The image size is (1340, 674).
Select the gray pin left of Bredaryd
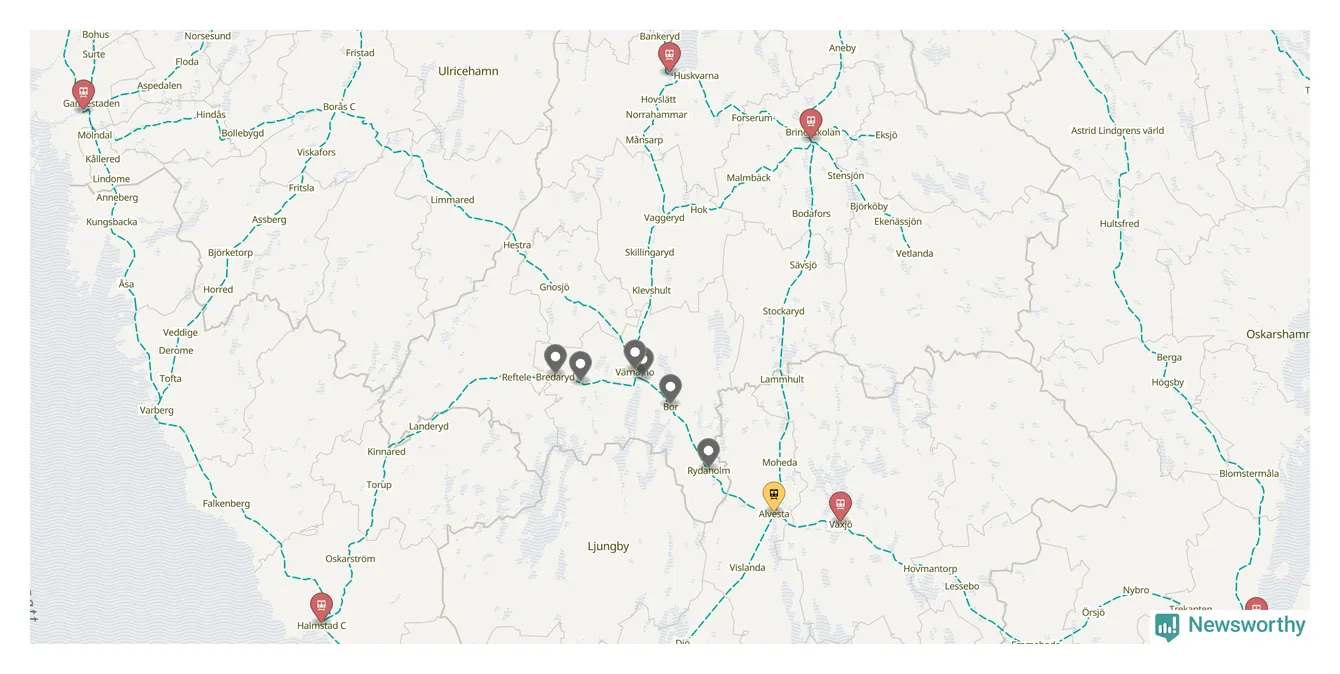555,360
